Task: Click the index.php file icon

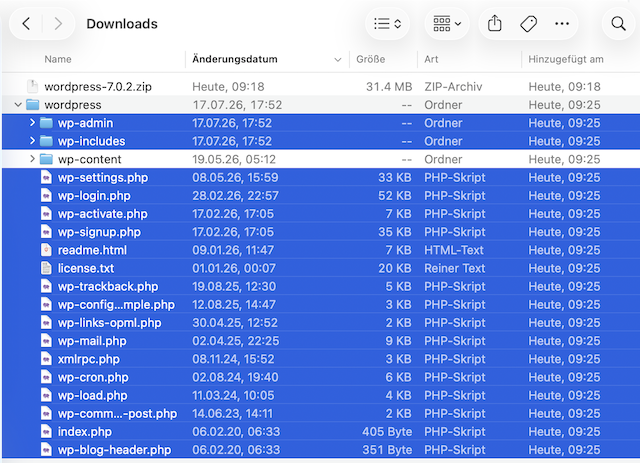Action: tap(47, 432)
